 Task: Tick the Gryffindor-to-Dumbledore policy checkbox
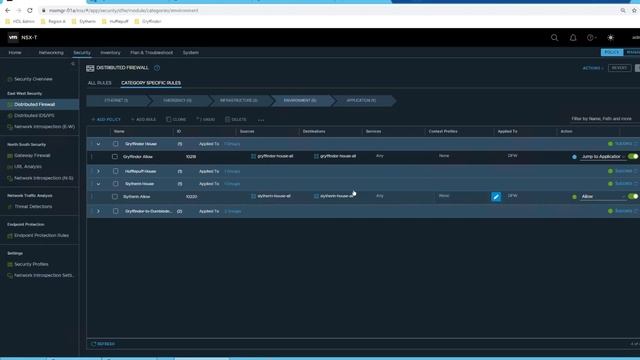(116, 211)
